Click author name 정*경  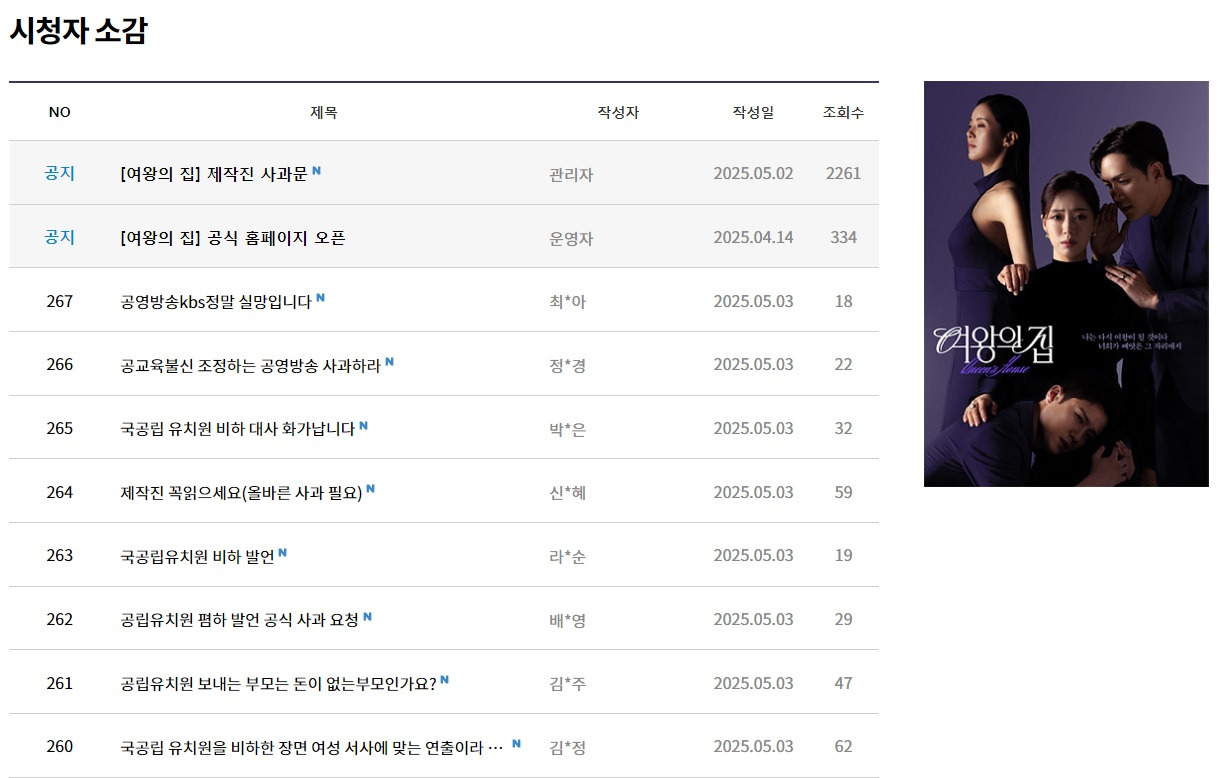[x=568, y=366]
